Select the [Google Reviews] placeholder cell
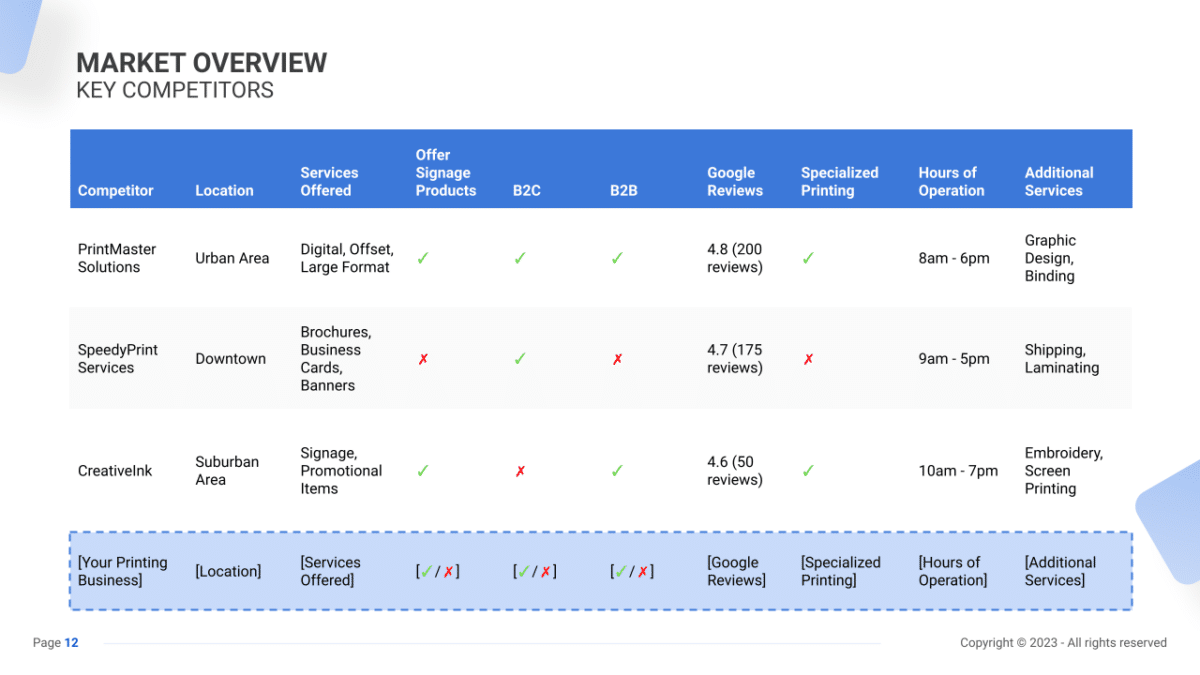This screenshot has width=1200, height=675. pyautogui.click(x=735, y=571)
